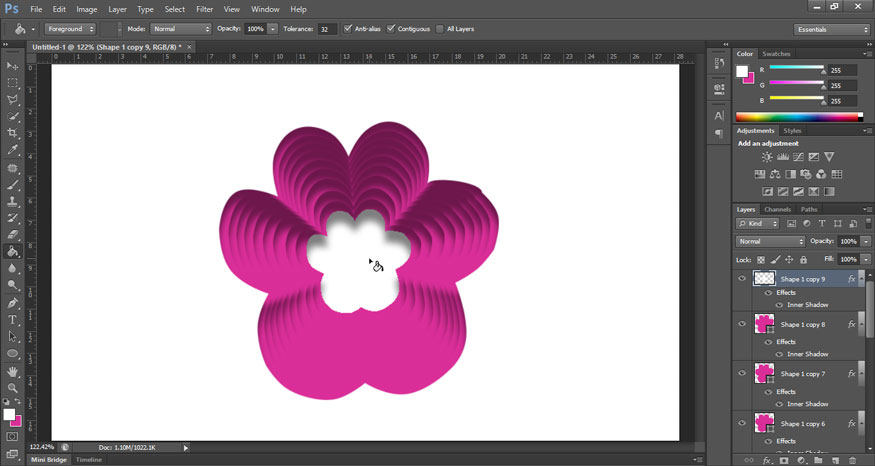Enable the All Layers checkbox
This screenshot has width=875, height=466.
point(440,29)
